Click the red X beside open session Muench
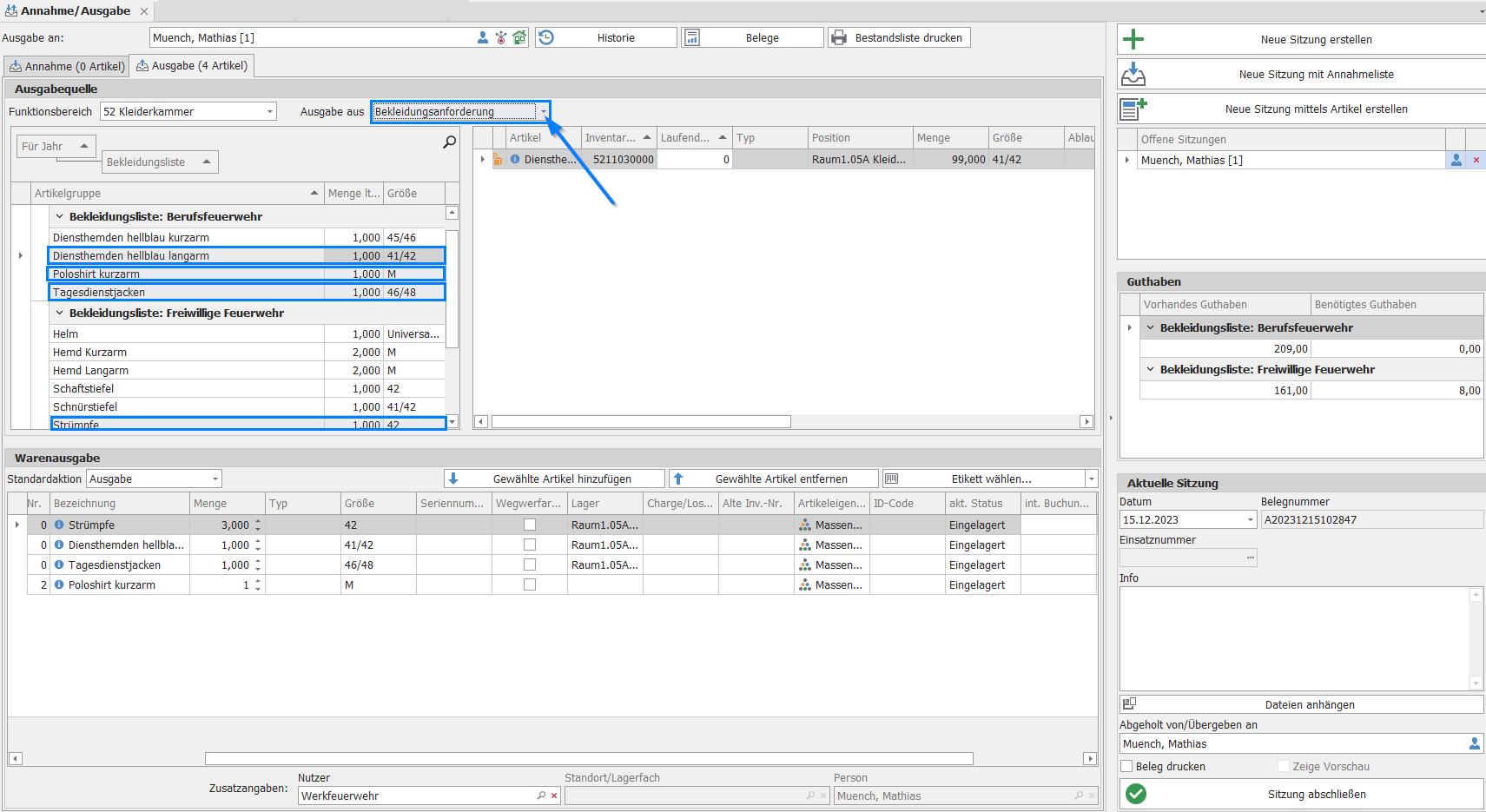Screen dimensions: 1486x812 click(x=1476, y=161)
